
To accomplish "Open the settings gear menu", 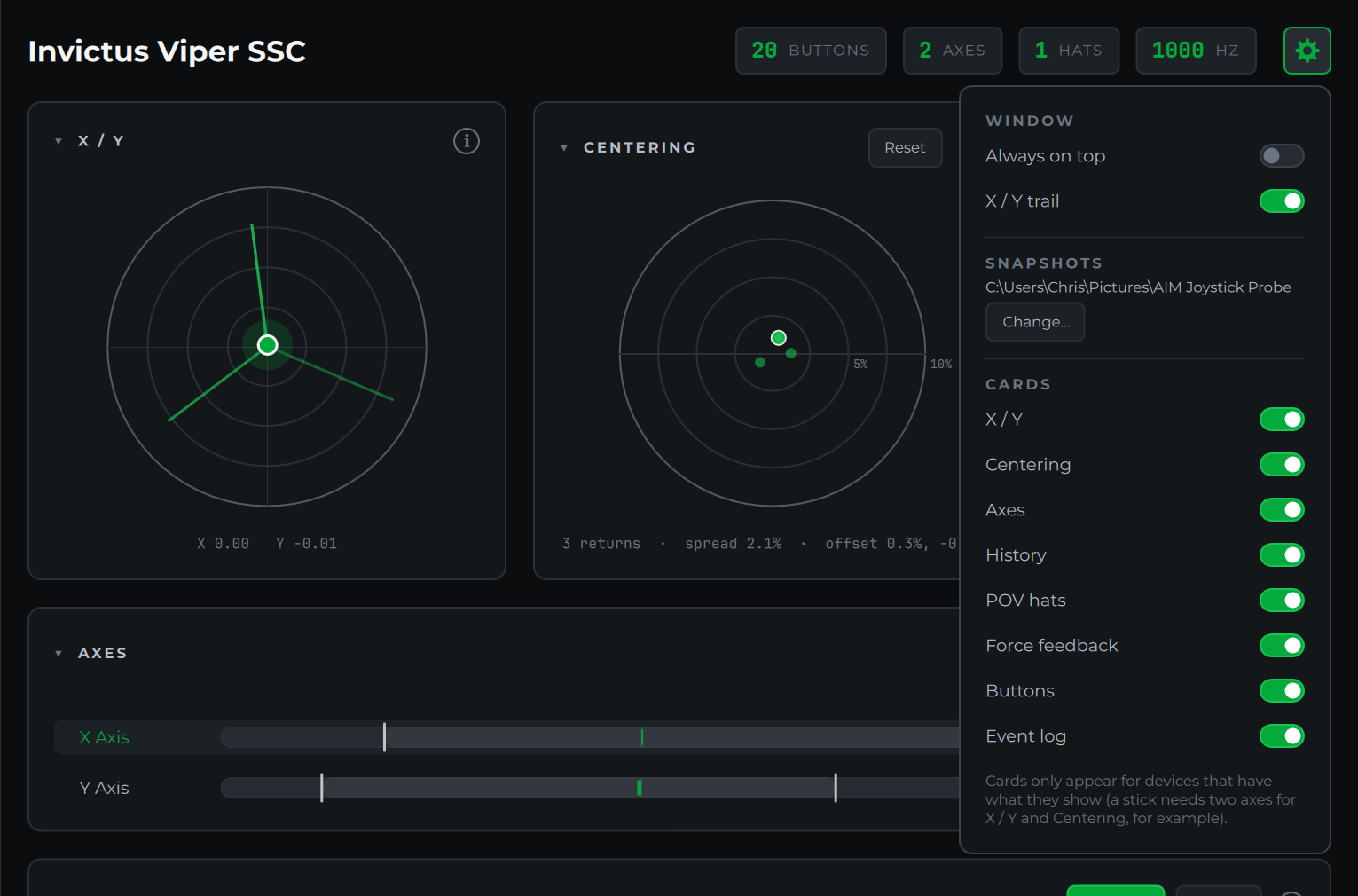I will click(x=1307, y=51).
